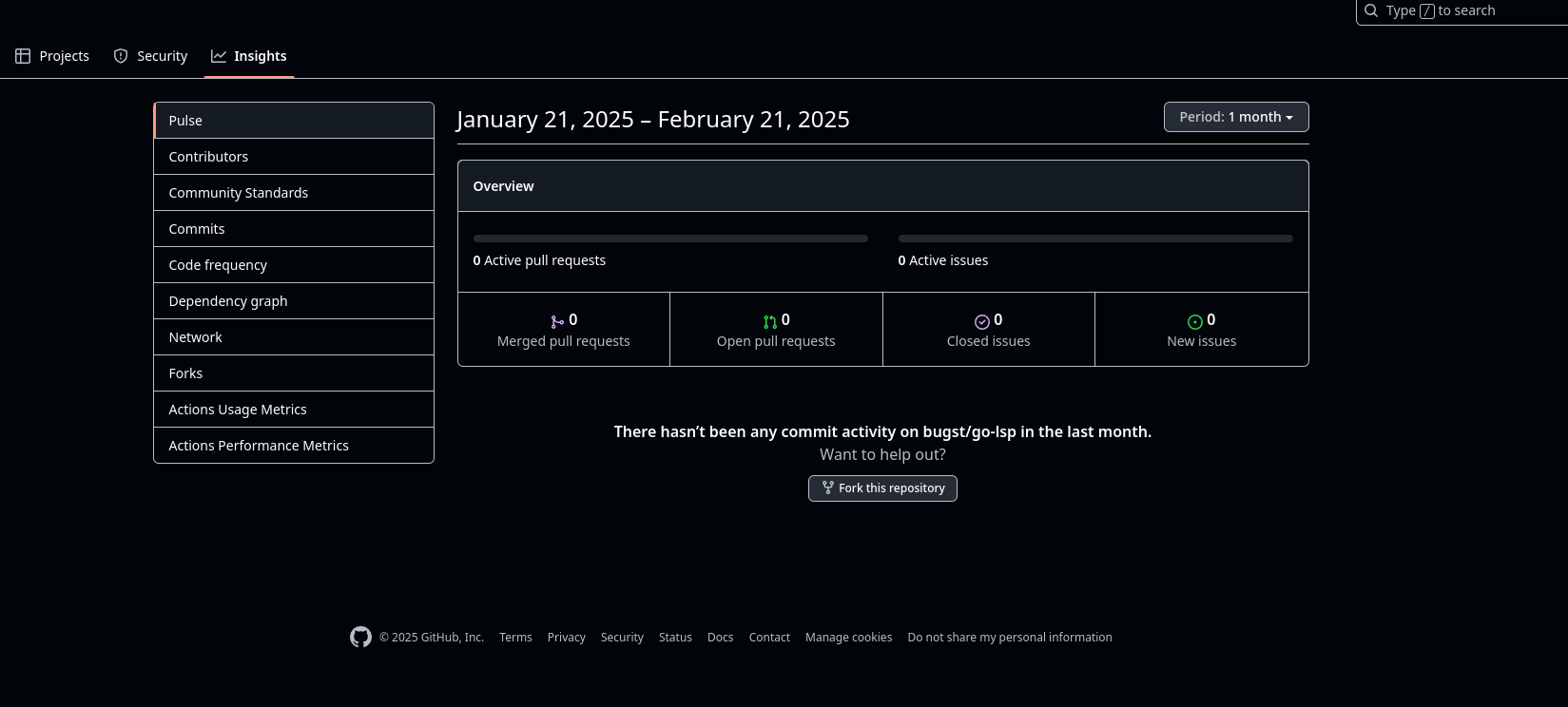Switch to the Projects tab
The width and height of the screenshot is (1568, 707).
(x=52, y=56)
